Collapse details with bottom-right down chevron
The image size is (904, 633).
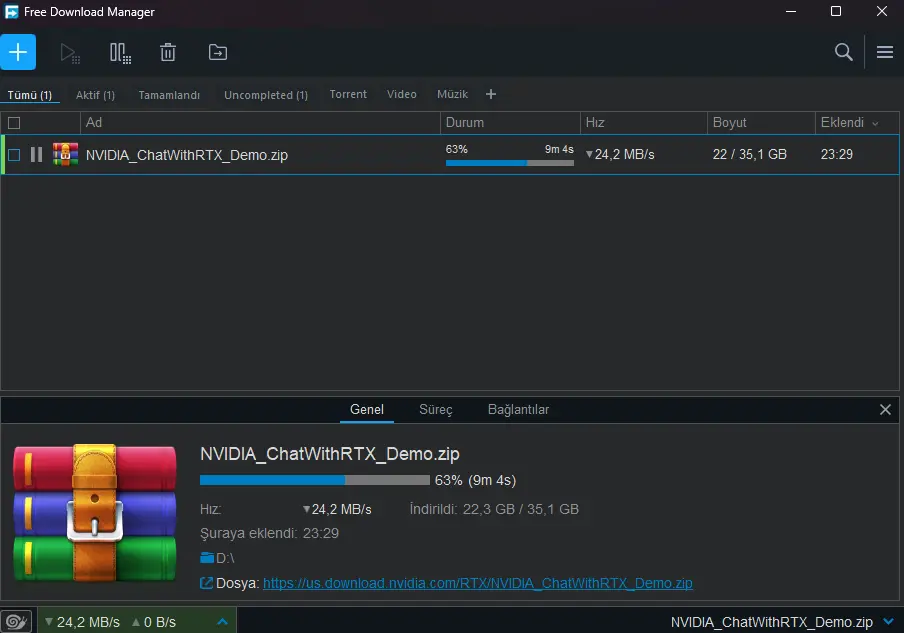coord(888,621)
